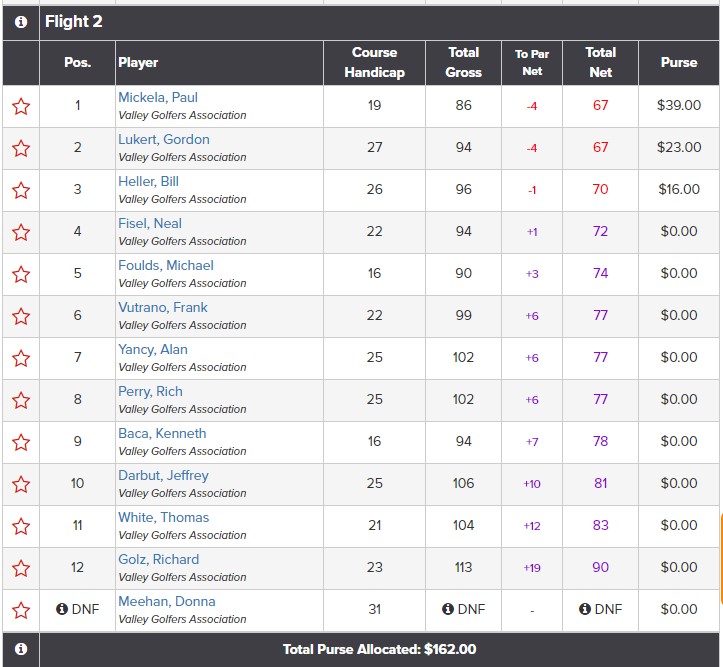Click the star next to Richard Golz
The height and width of the screenshot is (667, 723).
pos(21,568)
